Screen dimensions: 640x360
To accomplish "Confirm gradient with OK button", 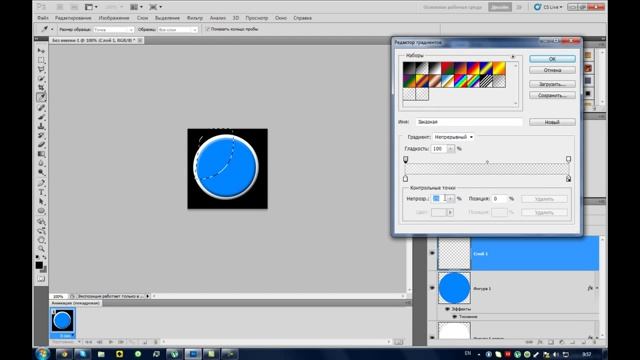I will (x=552, y=59).
